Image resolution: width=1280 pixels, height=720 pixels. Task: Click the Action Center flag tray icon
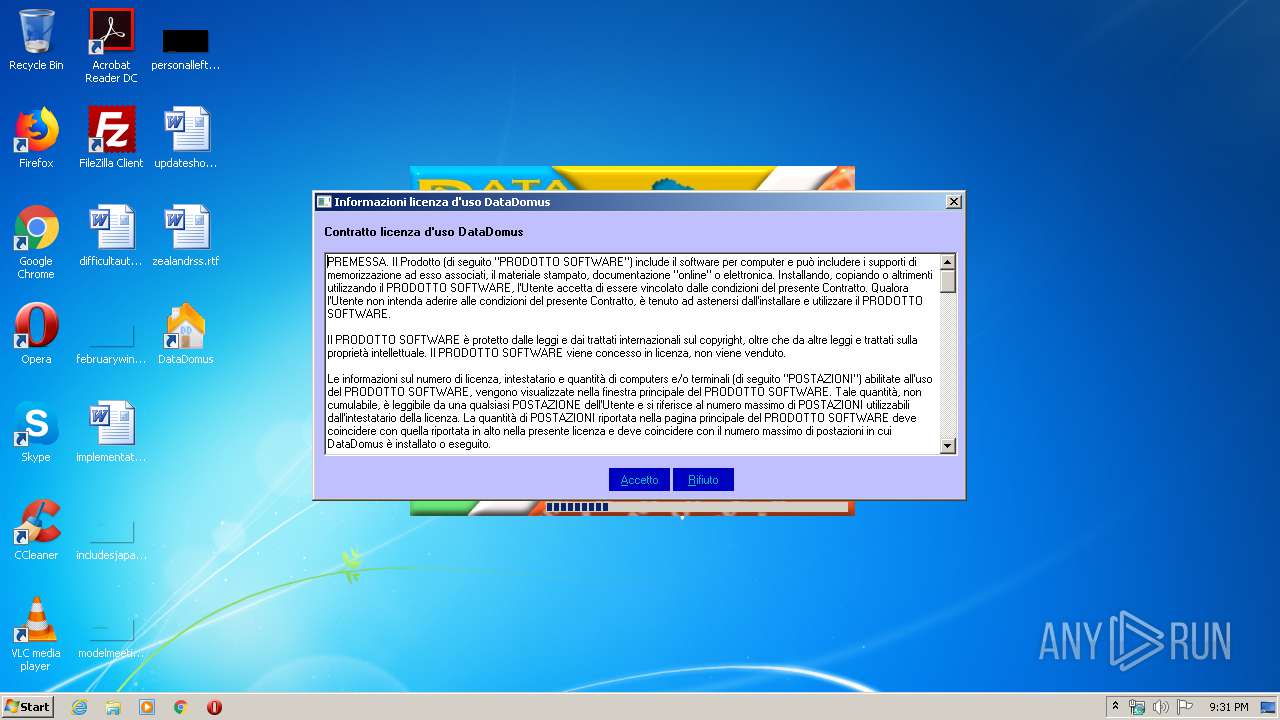[1185, 707]
